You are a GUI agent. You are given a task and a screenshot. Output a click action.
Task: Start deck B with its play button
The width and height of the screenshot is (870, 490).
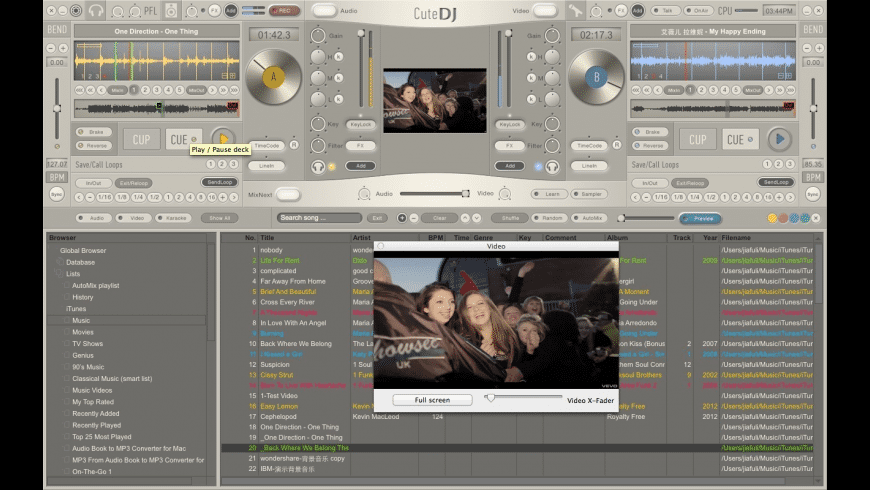780,139
